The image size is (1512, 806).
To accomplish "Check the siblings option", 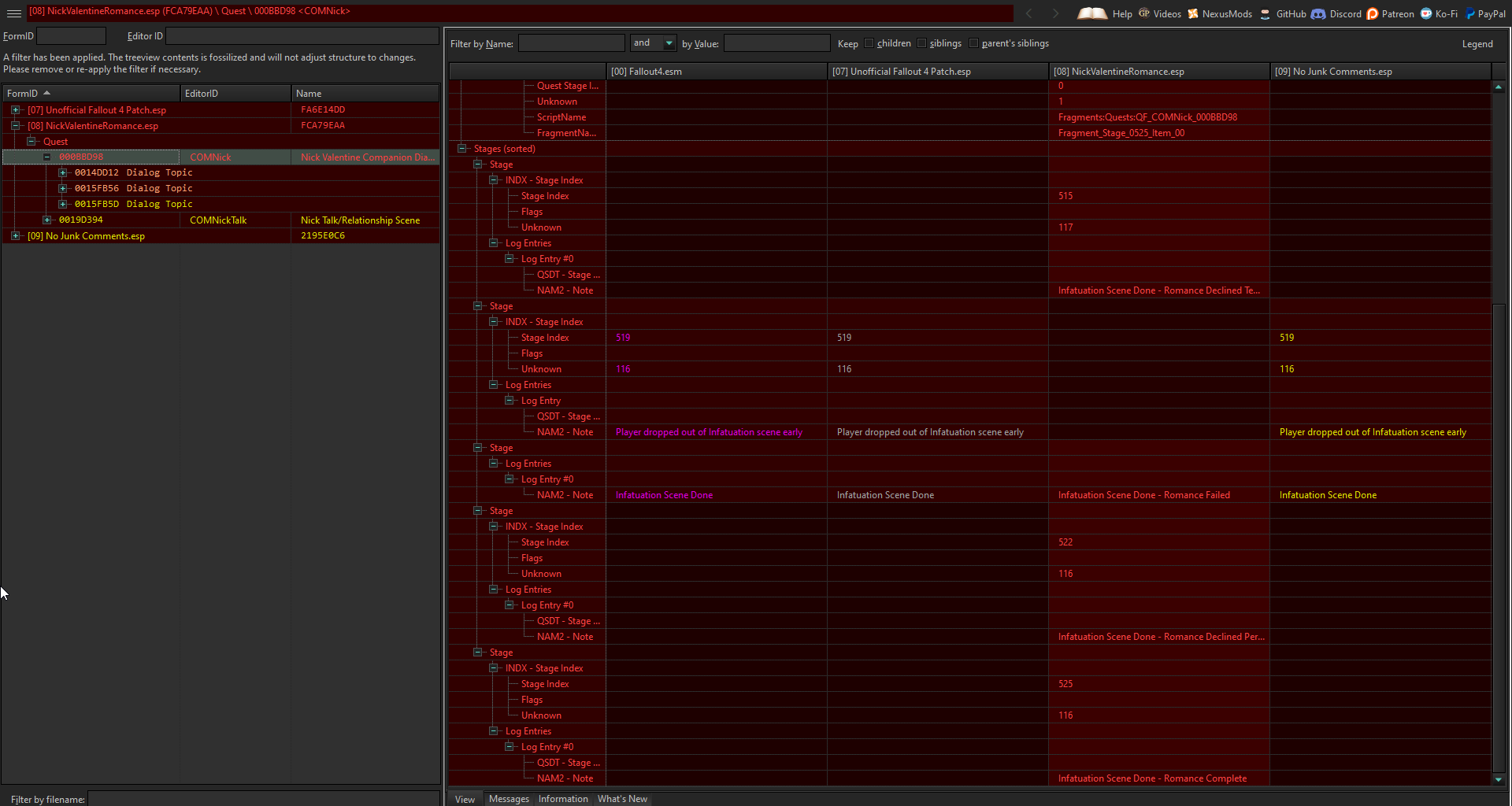I will [922, 43].
